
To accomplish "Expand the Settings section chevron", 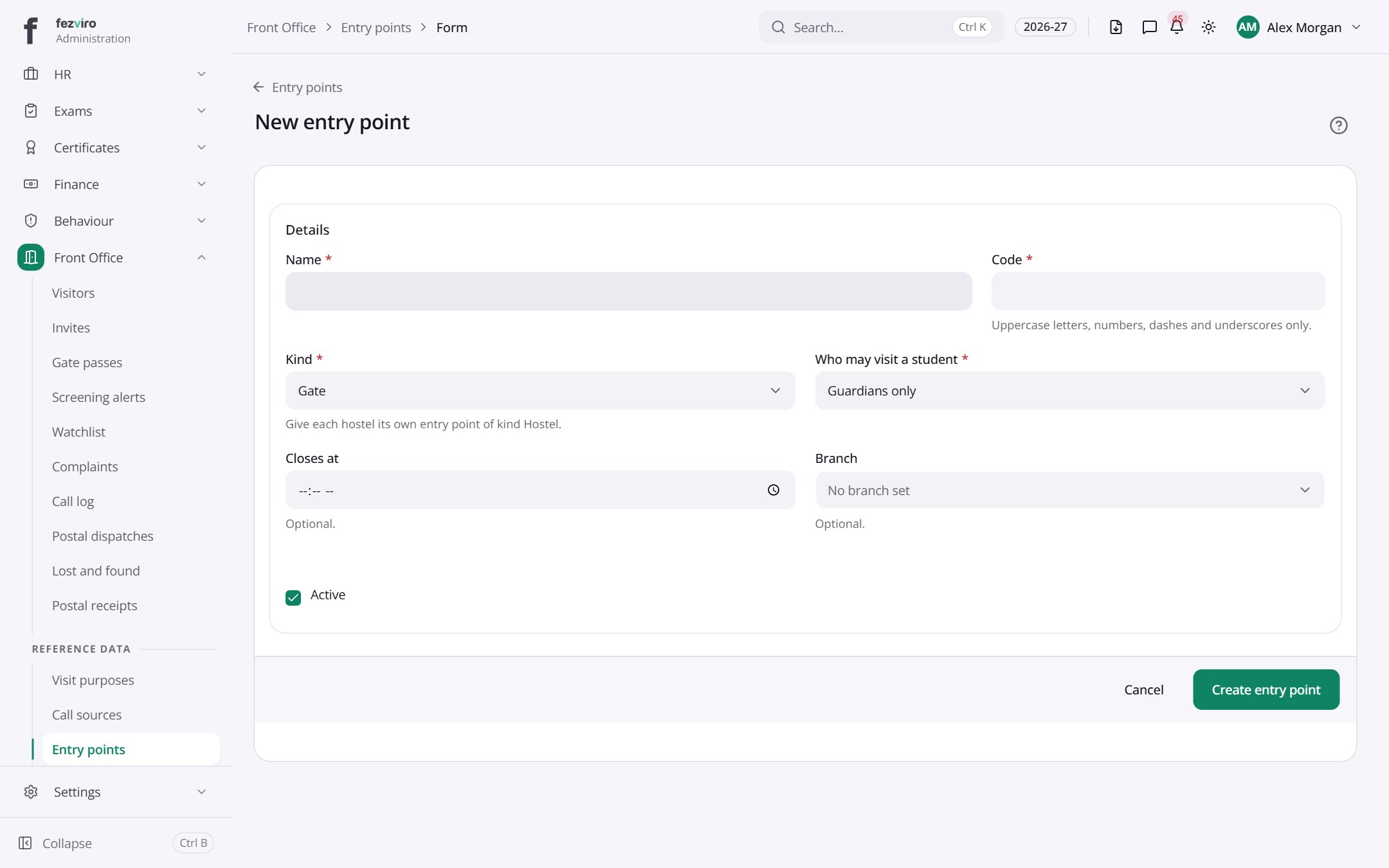I will pos(201,791).
